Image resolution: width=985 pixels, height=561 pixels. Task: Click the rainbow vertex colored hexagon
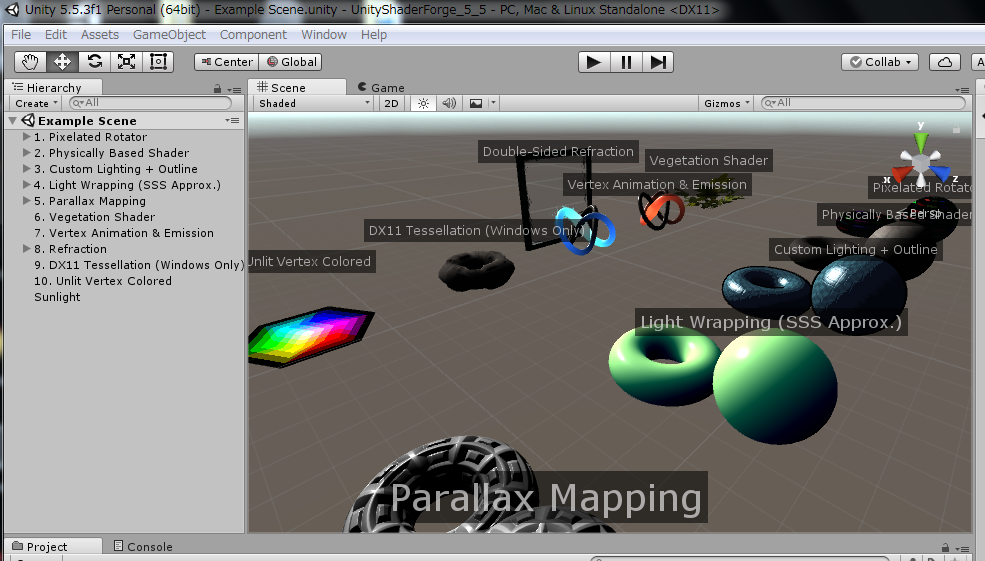tap(311, 336)
